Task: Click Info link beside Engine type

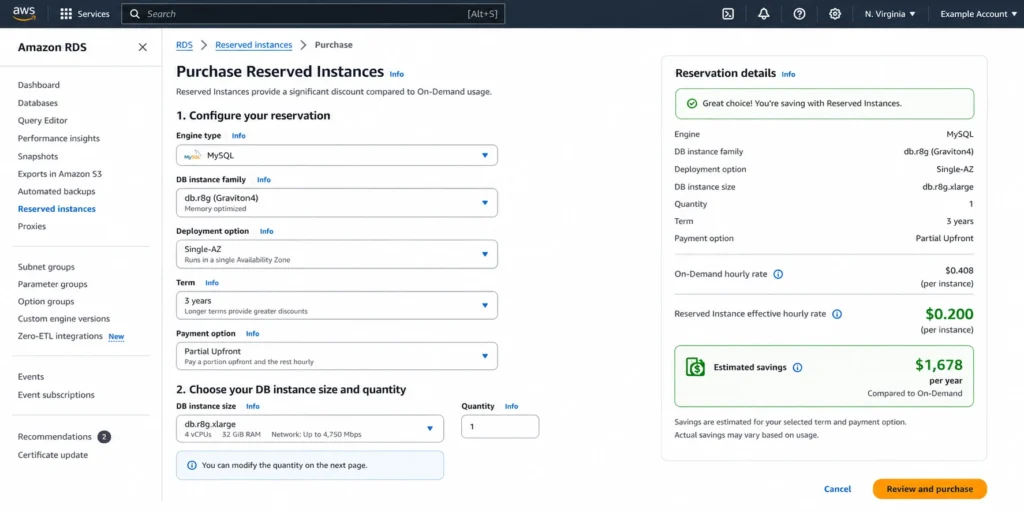Action: [238, 136]
